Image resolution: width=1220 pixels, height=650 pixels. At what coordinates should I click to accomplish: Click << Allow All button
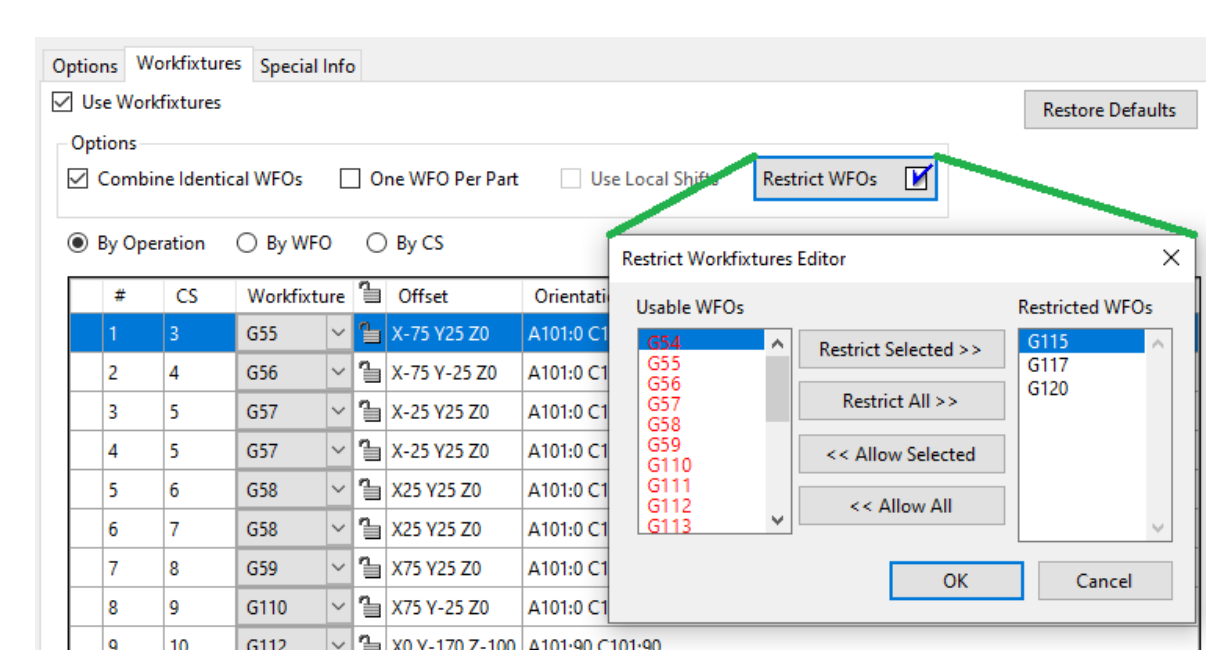click(901, 506)
